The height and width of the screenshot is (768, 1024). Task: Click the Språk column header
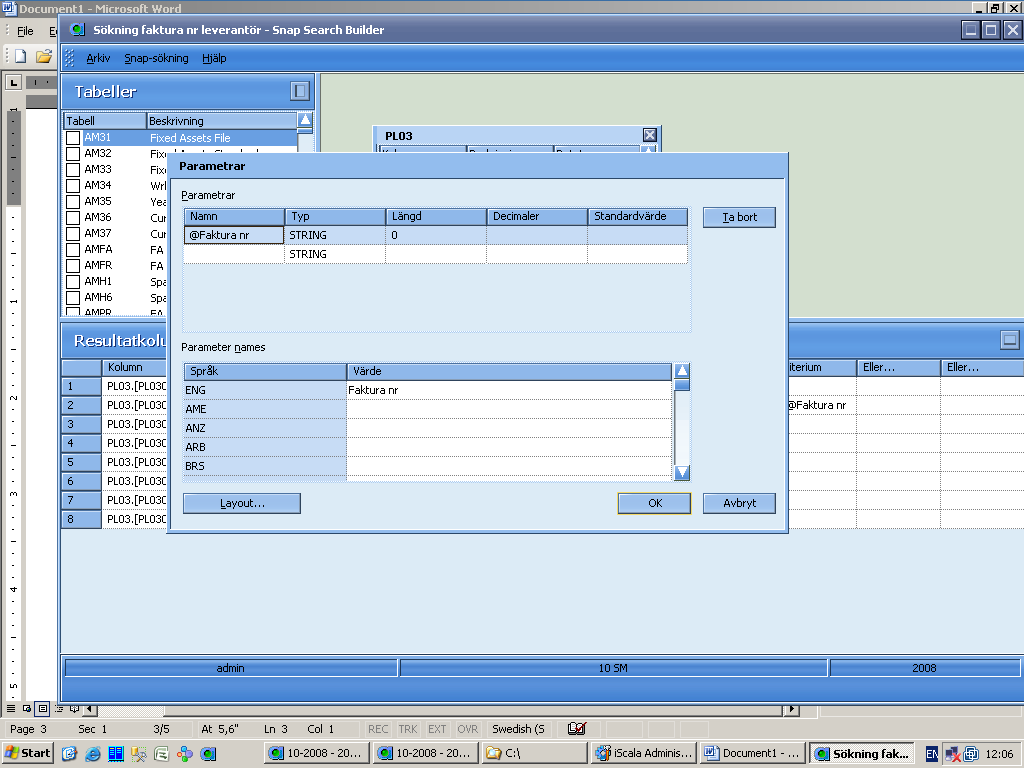[x=265, y=371]
